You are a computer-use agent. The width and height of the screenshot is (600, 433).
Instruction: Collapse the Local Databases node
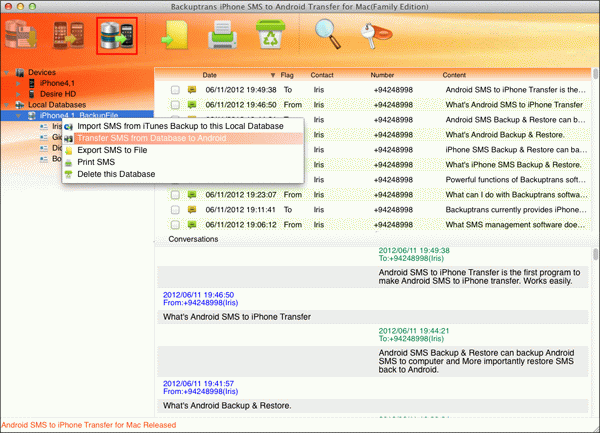point(7,104)
